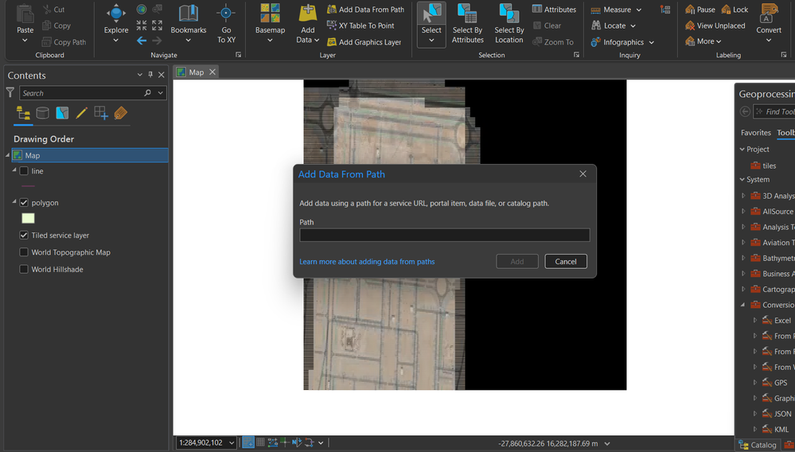Open Learn more about adding data link
This screenshot has width=795, height=452.
(367, 262)
